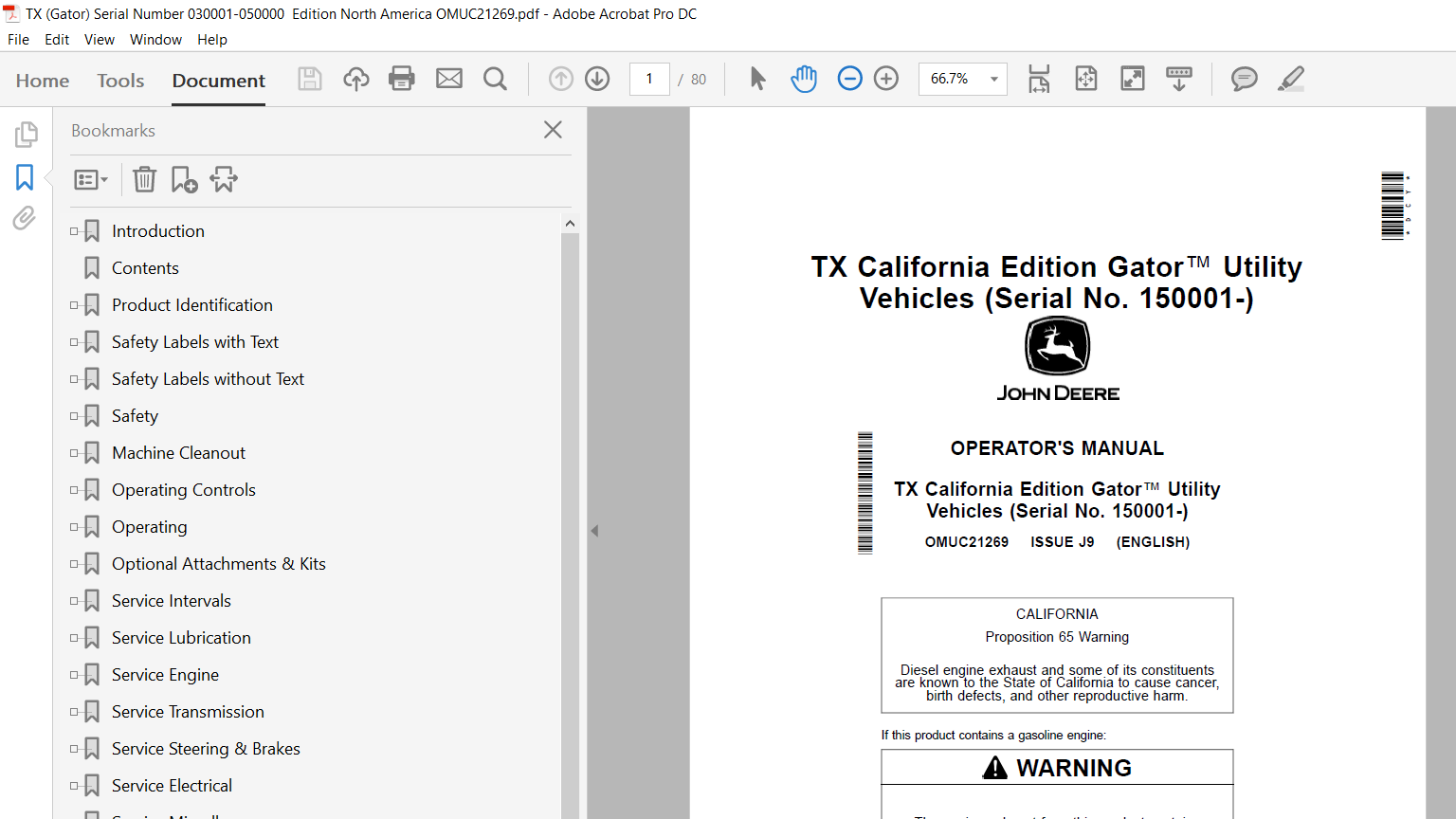Expand Service Engine bookmark
Viewport: 1456px width, 819px height.
74,675
